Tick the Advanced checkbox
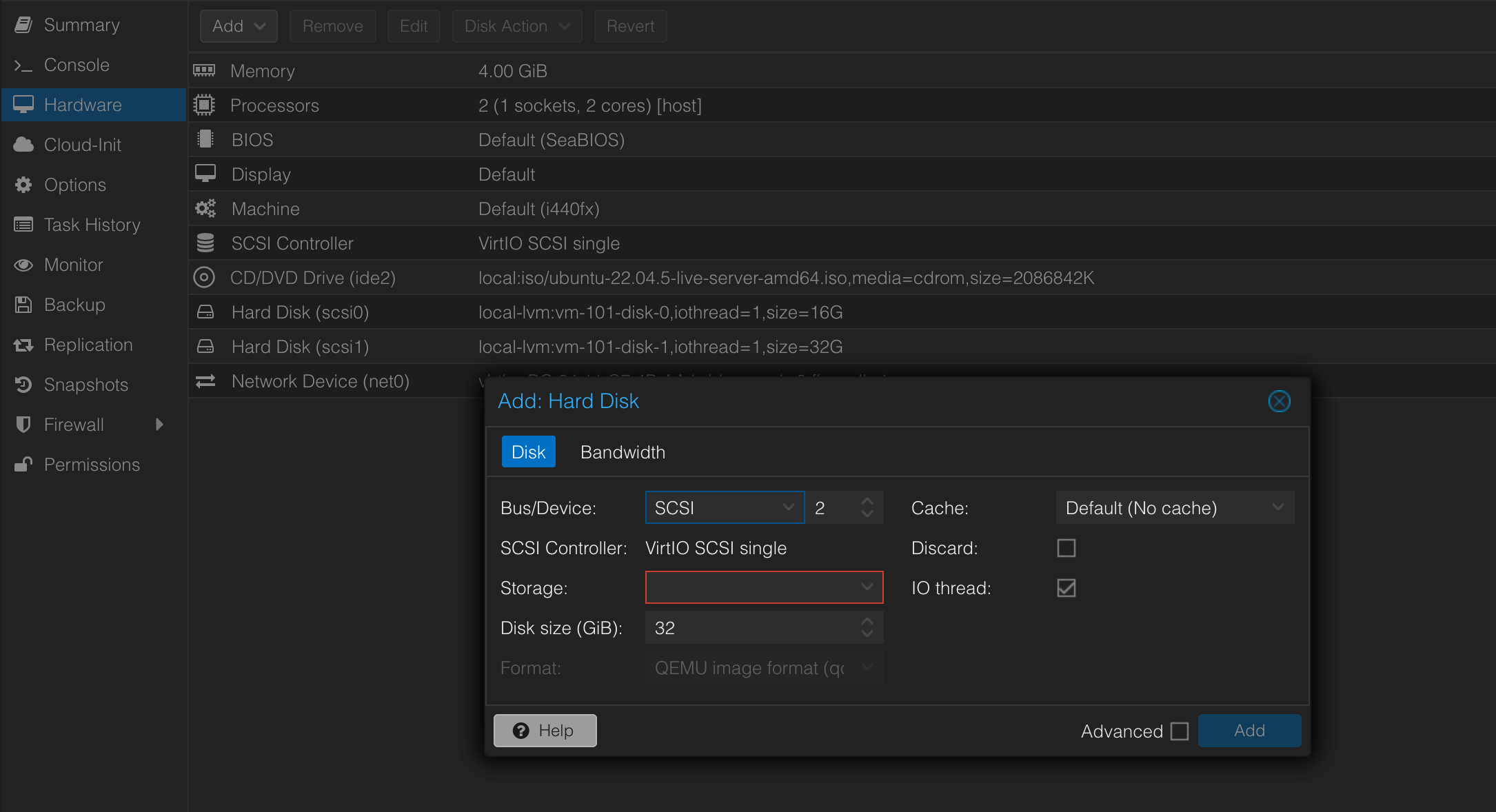 pos(1180,731)
